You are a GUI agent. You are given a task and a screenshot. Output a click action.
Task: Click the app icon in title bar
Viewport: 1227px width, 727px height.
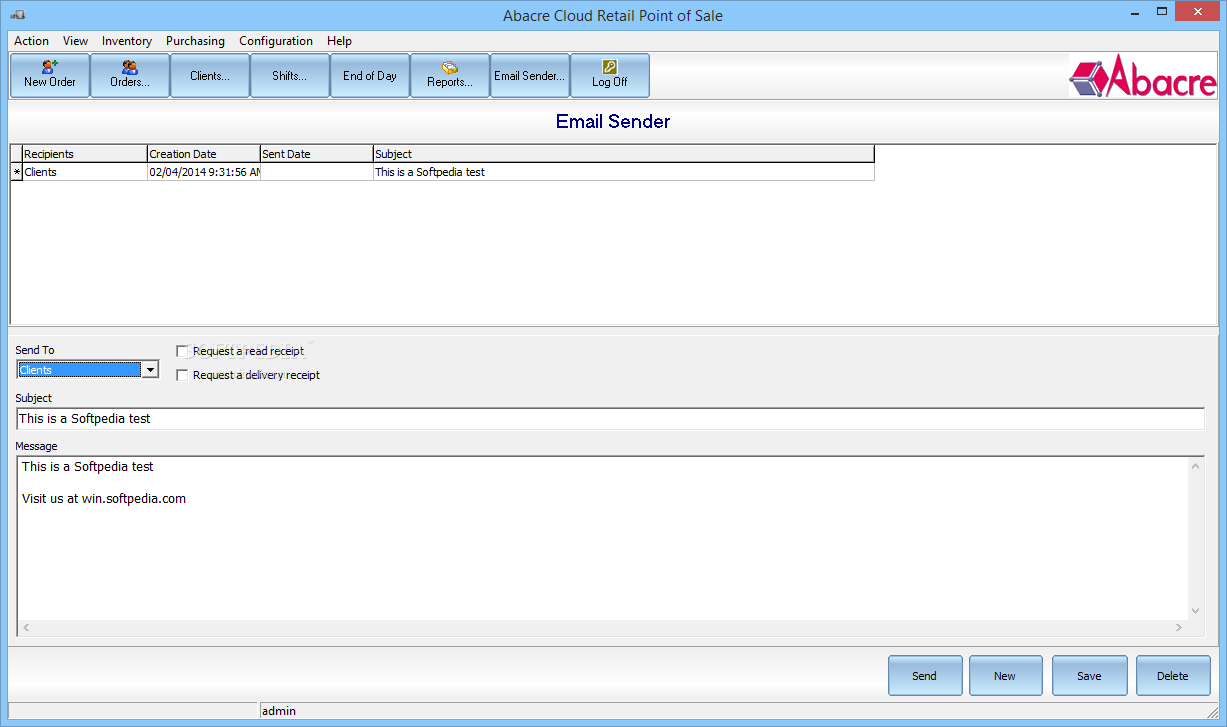click(x=18, y=15)
